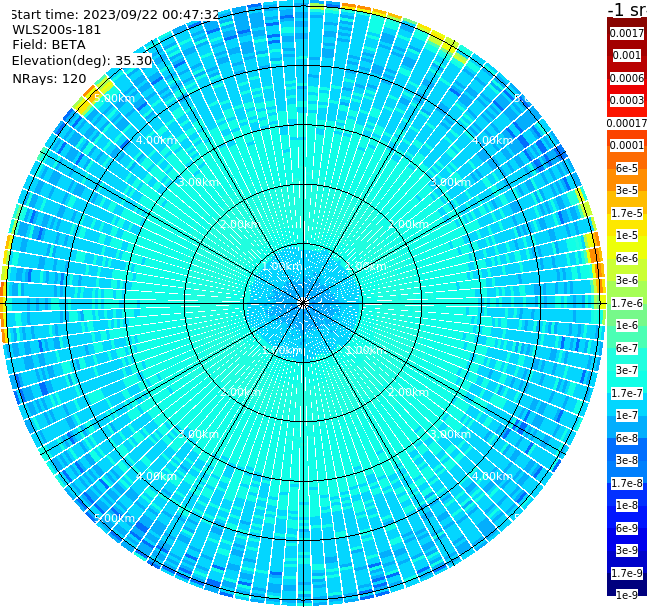Click the Start time 2023/09/22 00:47:32 text

[115, 15]
